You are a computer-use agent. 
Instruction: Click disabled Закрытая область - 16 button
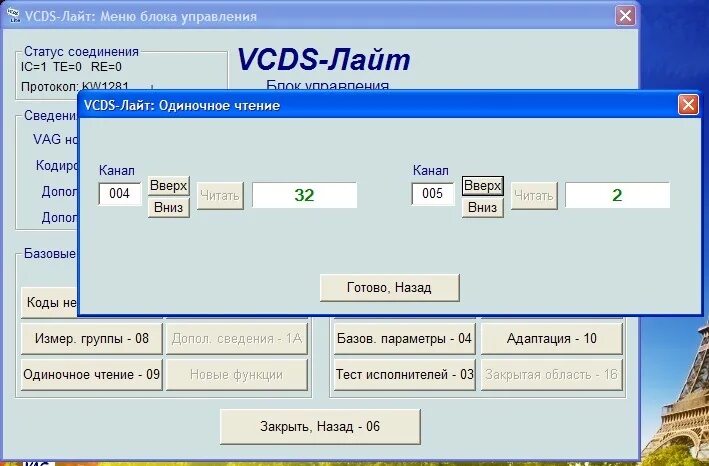click(552, 375)
